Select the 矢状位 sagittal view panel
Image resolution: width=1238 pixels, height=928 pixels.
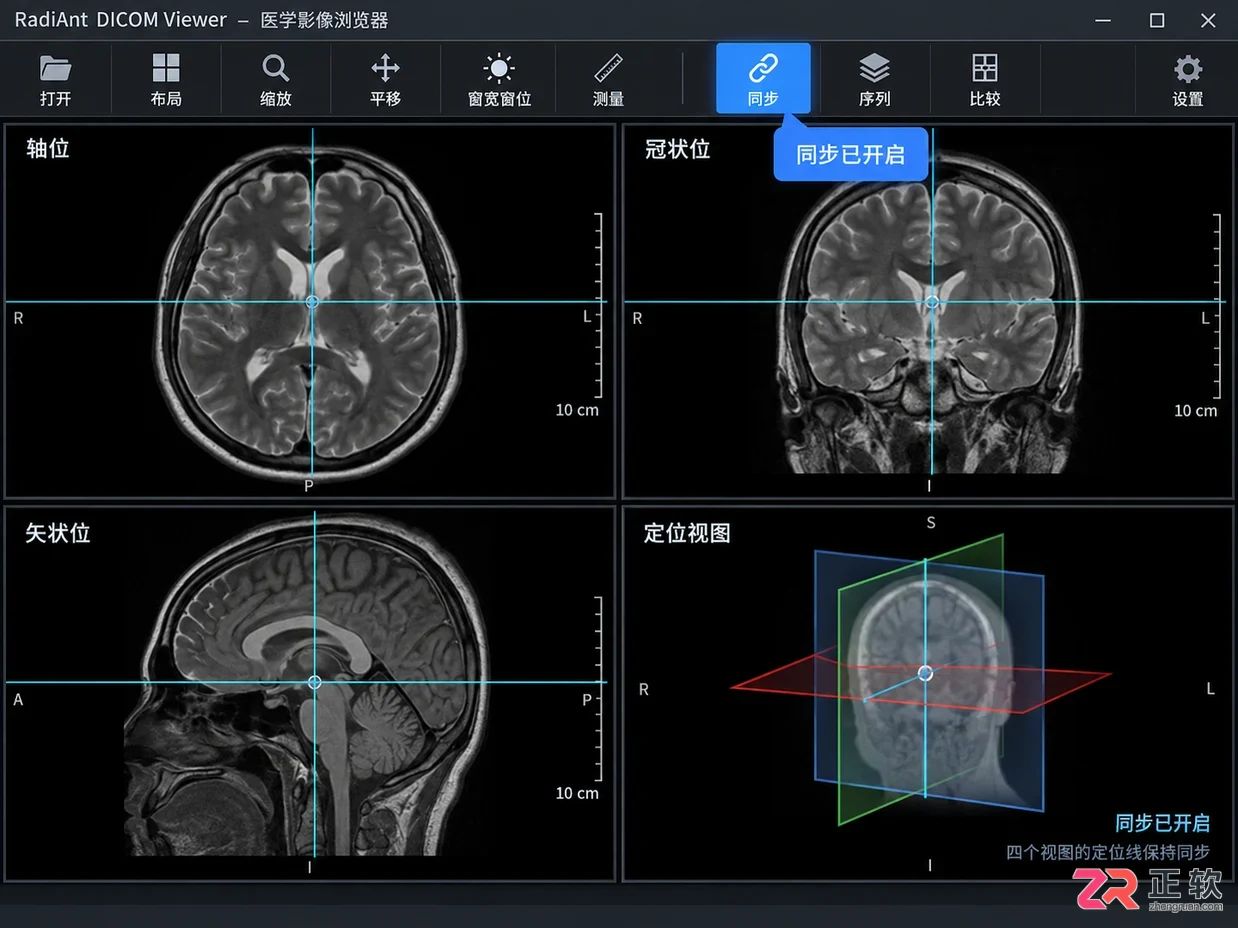click(x=310, y=693)
